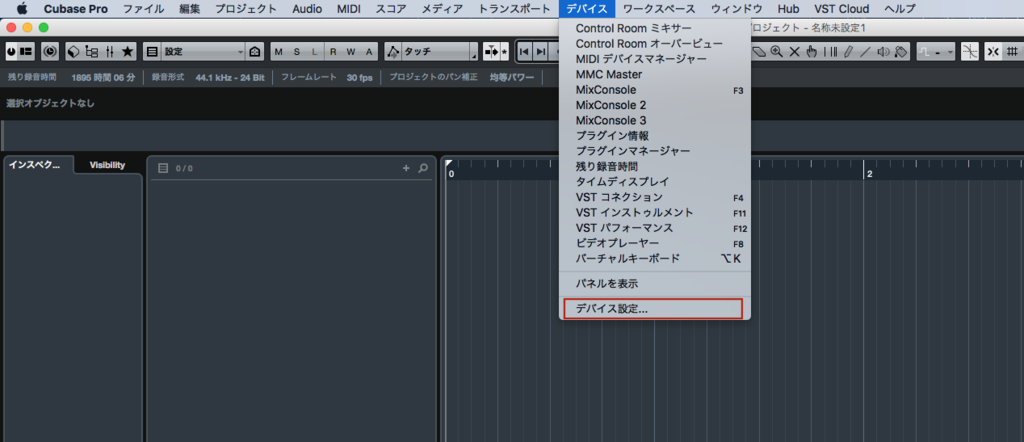Toggle global Mute M button
Image resolution: width=1024 pixels, height=442 pixels.
tap(278, 52)
